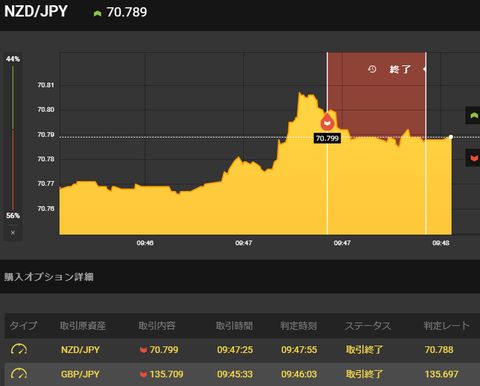The image size is (480, 386).
Task: Click 取引終了 status in GBP/JPY row
Action: tap(364, 374)
